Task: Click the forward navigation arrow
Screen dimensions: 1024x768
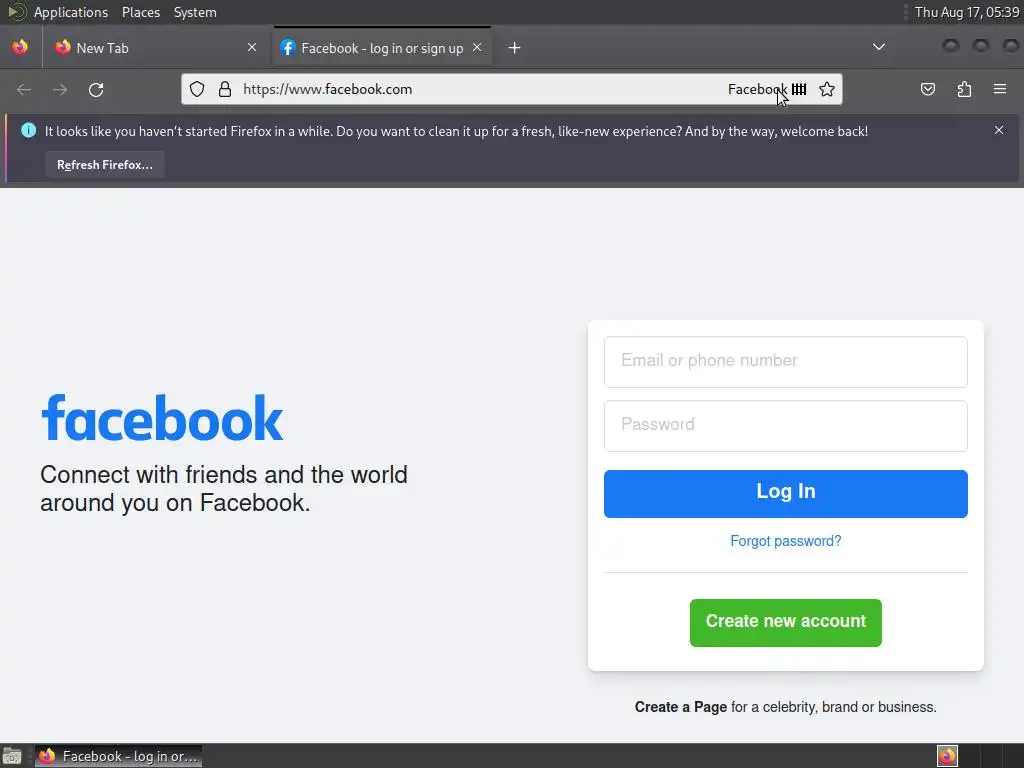Action: pos(60,89)
